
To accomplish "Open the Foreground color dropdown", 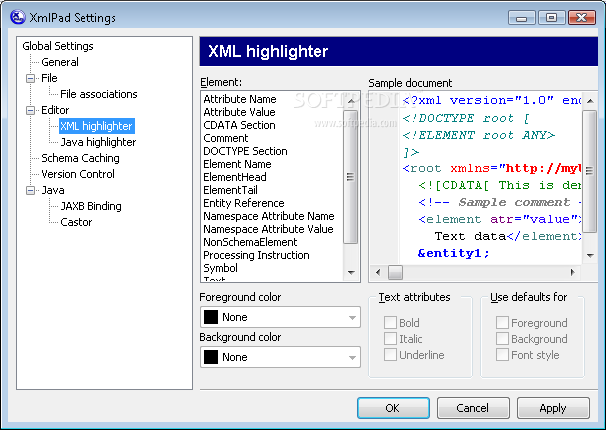I will [352, 318].
